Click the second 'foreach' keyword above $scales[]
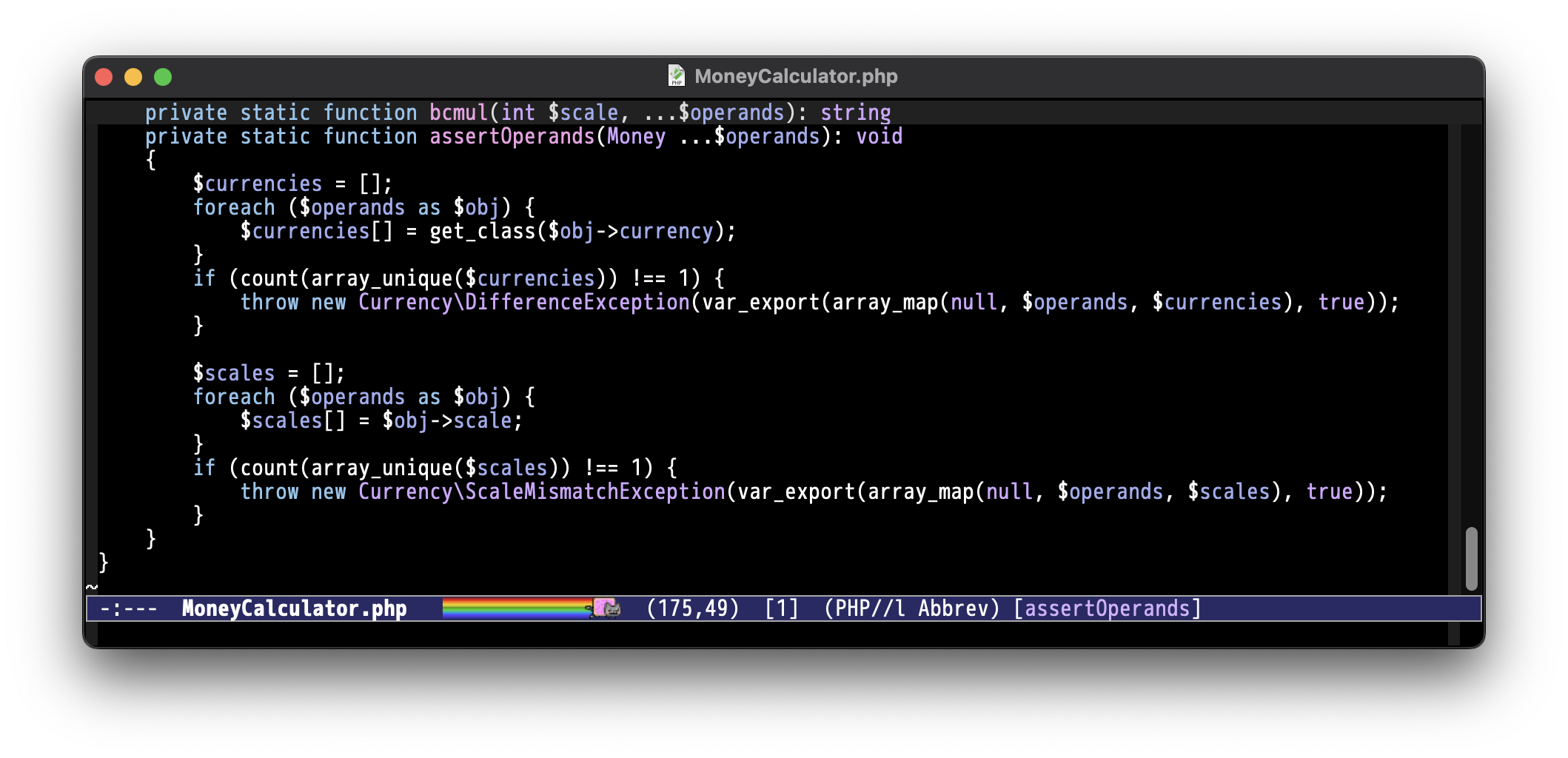 [234, 397]
